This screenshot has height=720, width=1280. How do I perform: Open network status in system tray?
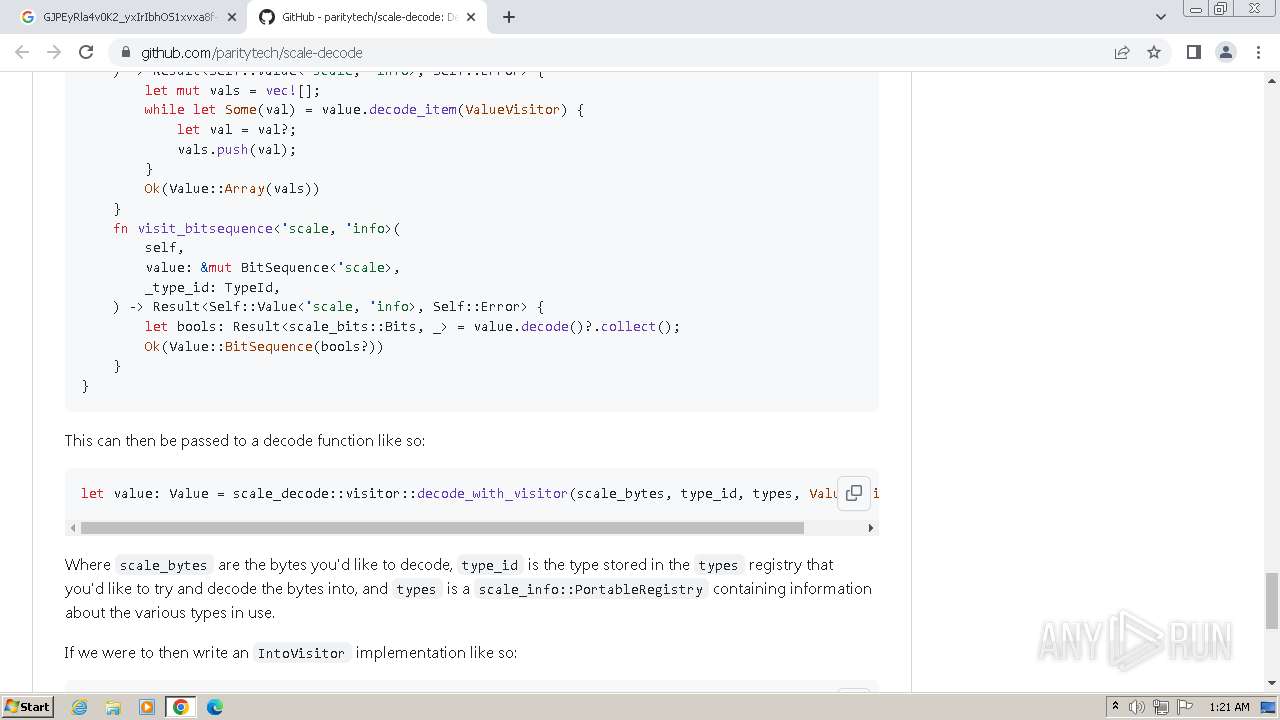[x=1160, y=707]
